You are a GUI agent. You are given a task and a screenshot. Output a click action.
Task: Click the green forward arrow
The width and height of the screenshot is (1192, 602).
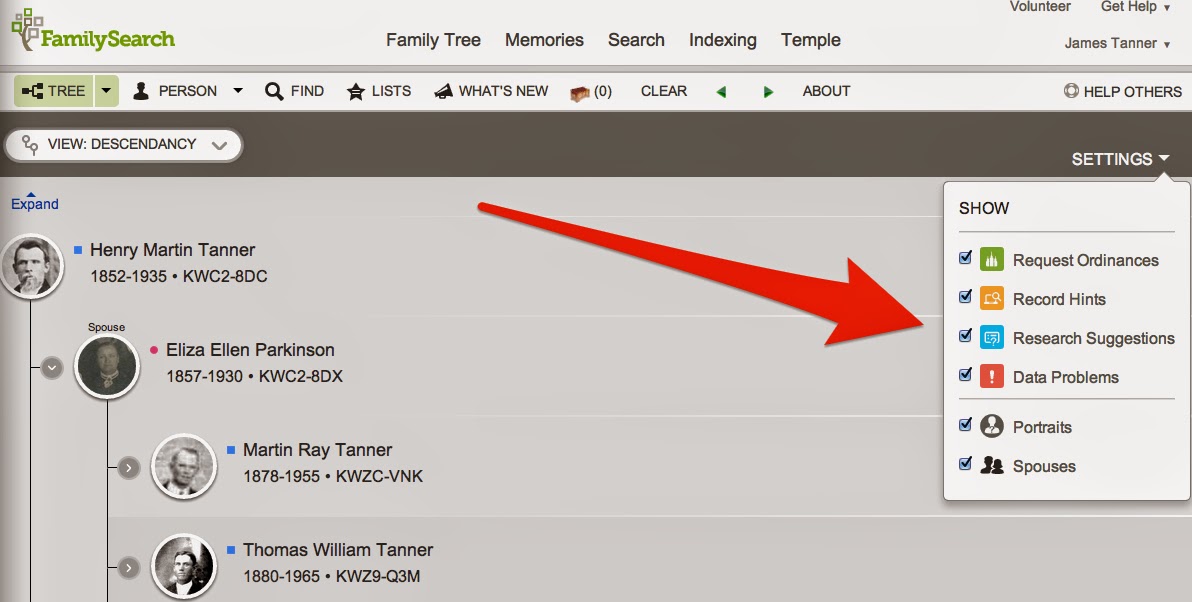(x=768, y=92)
